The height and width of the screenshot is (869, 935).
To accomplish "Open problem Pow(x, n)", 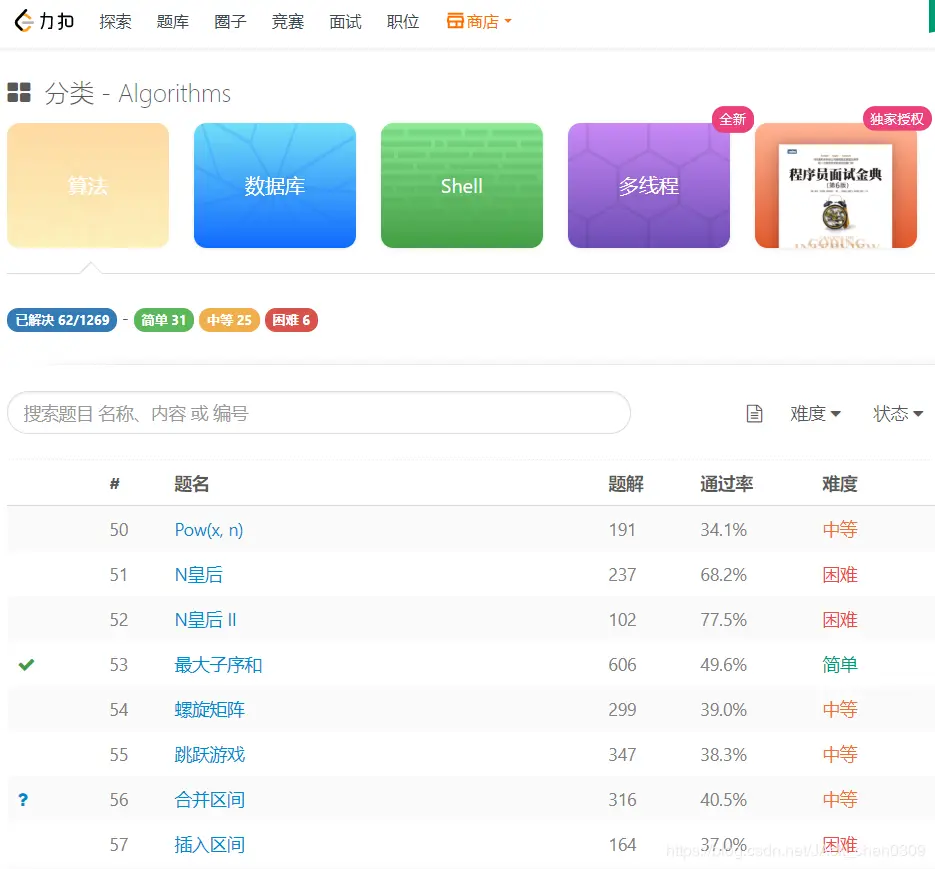I will pos(209,530).
